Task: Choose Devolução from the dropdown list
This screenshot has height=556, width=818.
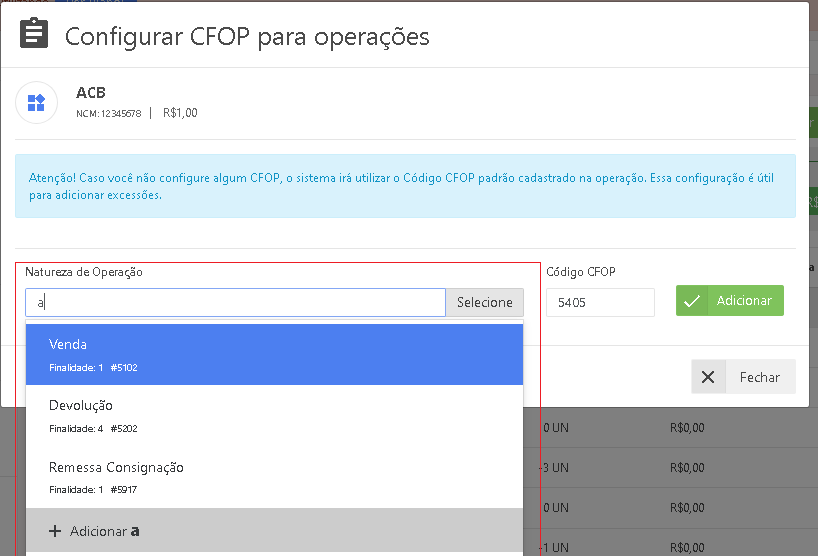Action: tap(274, 415)
